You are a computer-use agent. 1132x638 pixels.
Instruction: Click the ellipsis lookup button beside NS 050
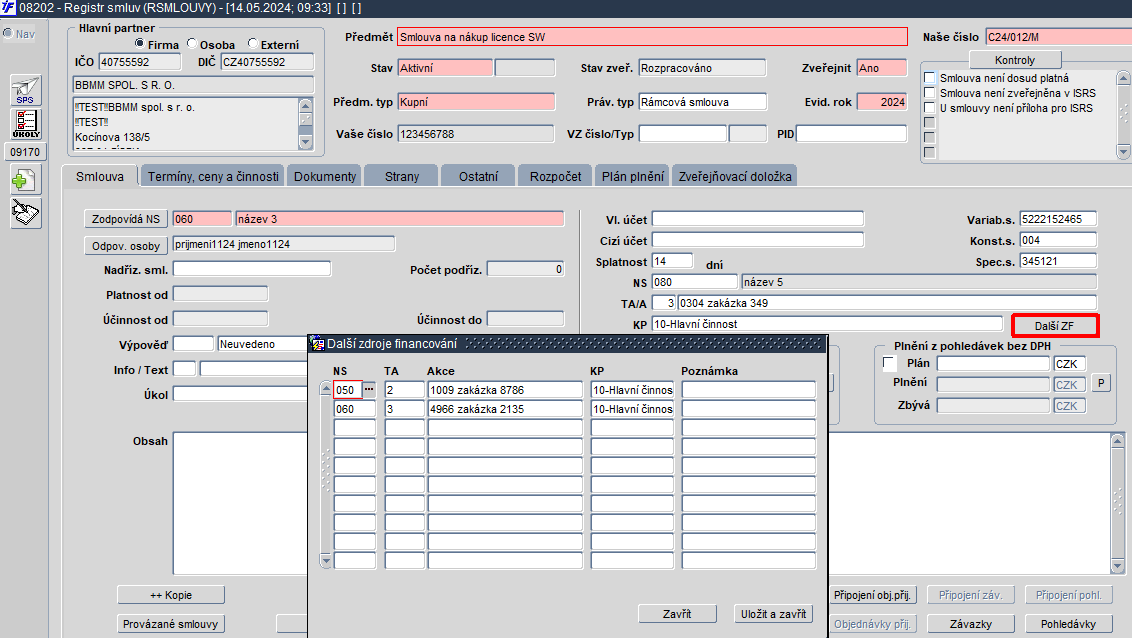click(x=369, y=390)
